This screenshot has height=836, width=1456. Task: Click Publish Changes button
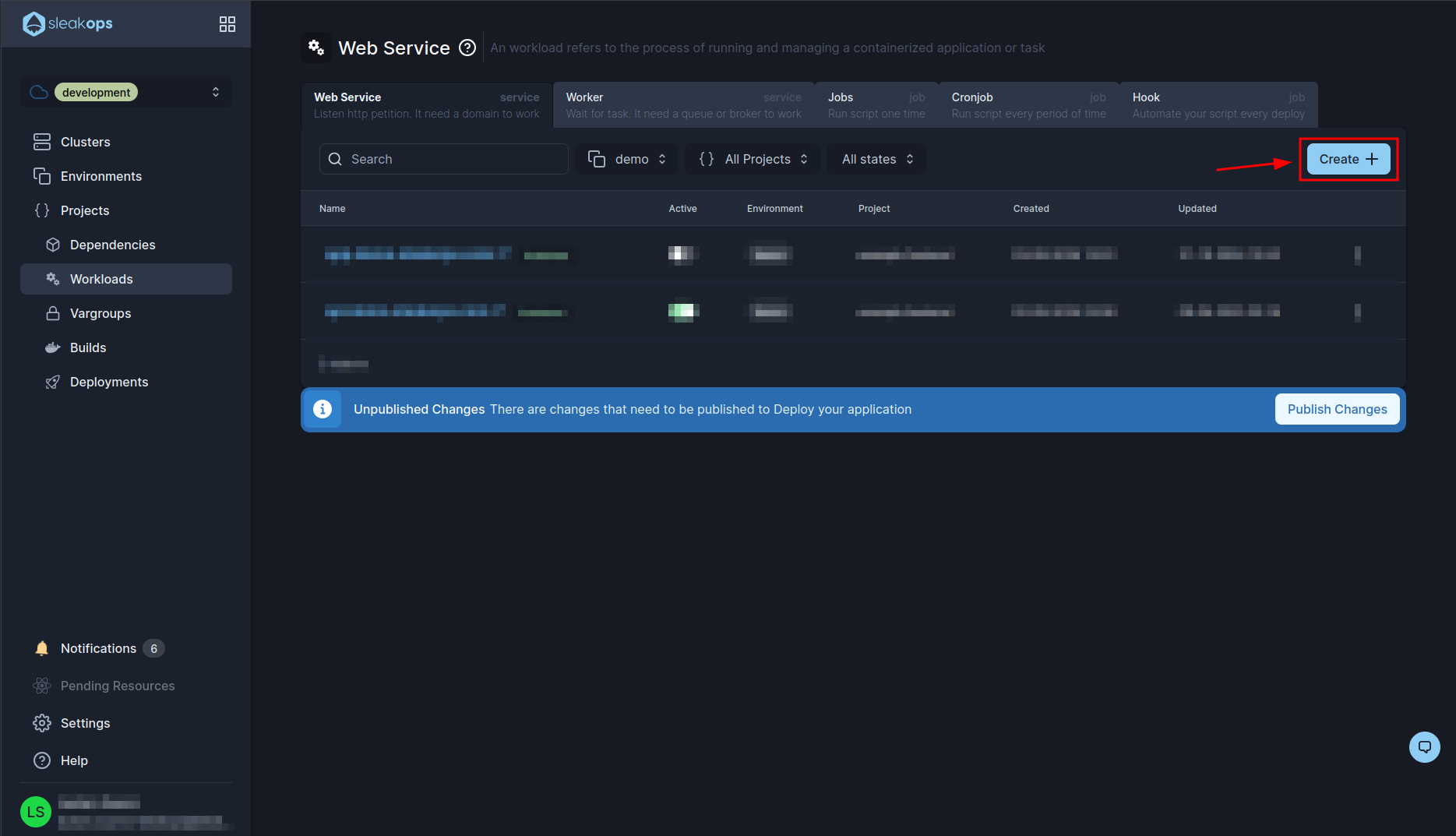click(x=1337, y=409)
